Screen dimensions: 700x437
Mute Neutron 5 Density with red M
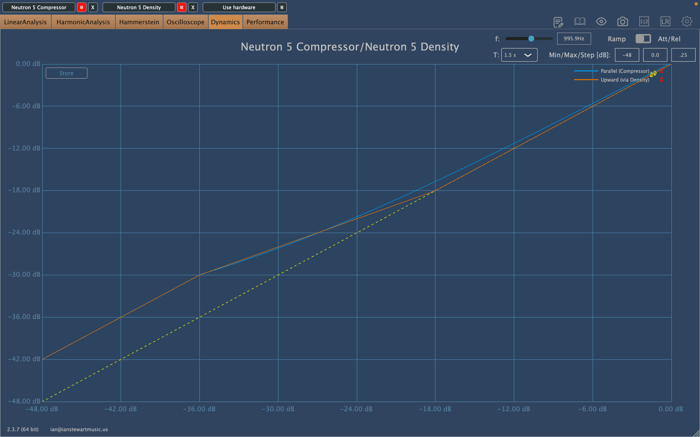[182, 7]
